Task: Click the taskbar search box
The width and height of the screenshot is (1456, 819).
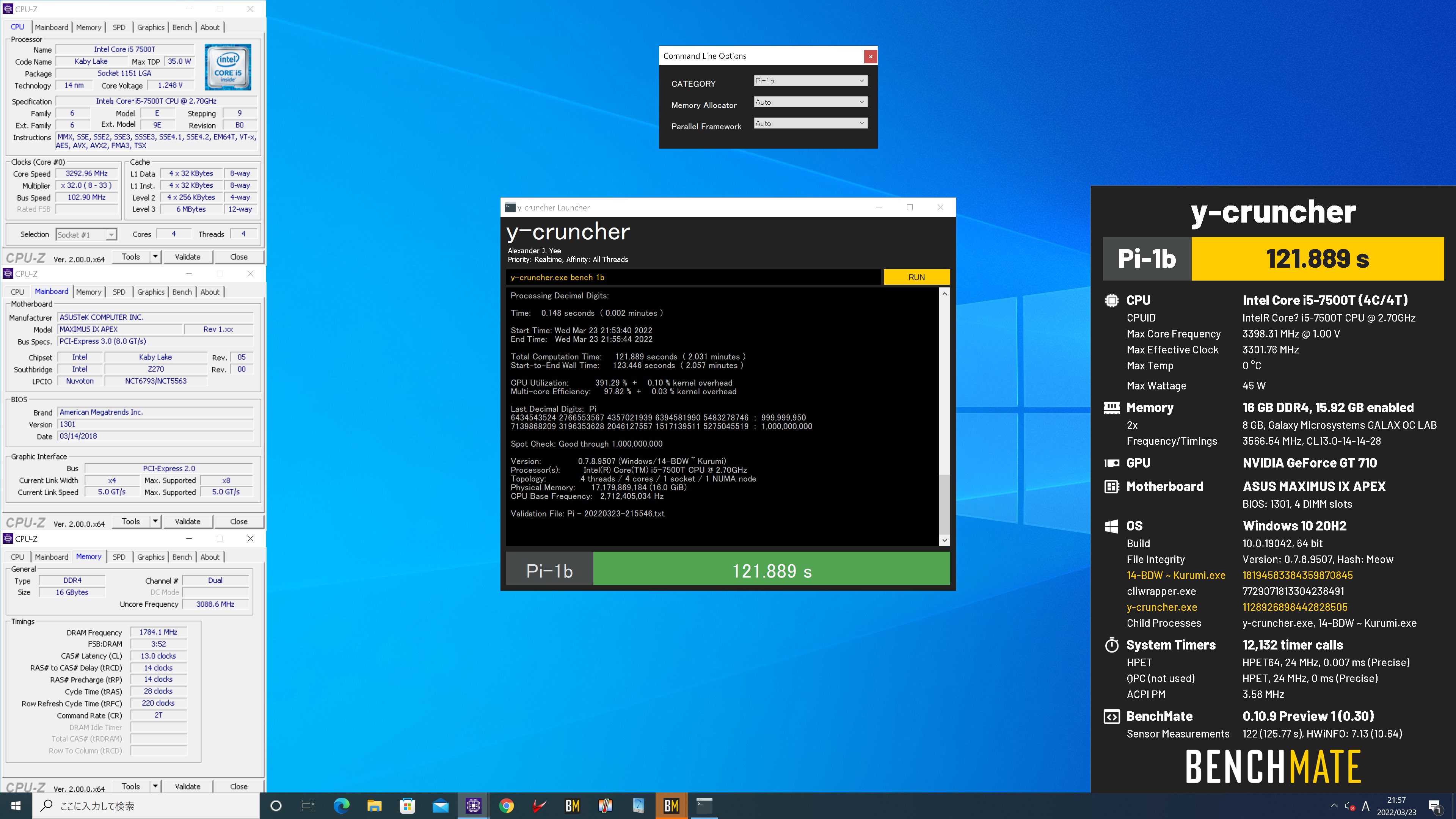Action: coord(146,806)
